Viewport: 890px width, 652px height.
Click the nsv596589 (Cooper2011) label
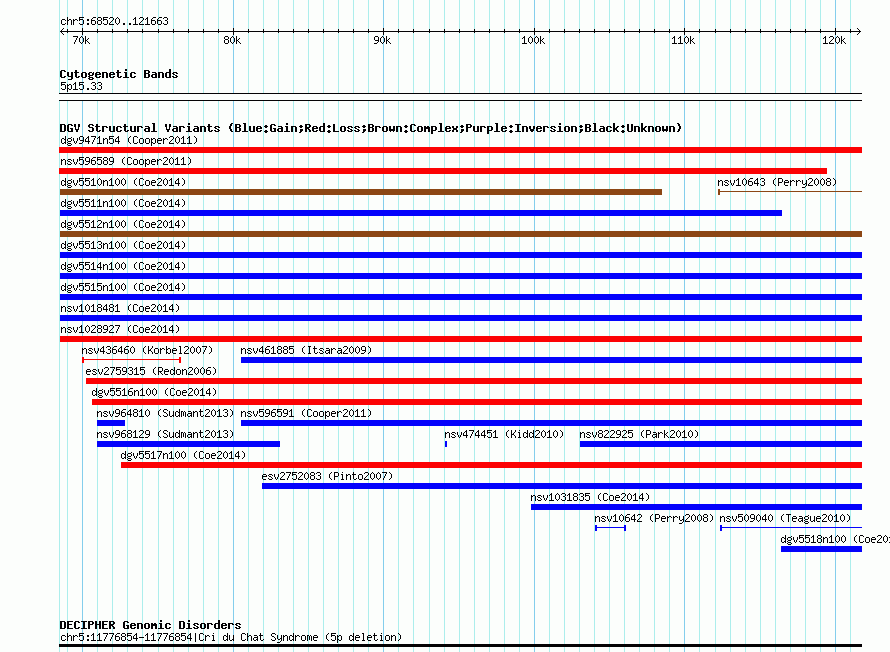tap(126, 161)
